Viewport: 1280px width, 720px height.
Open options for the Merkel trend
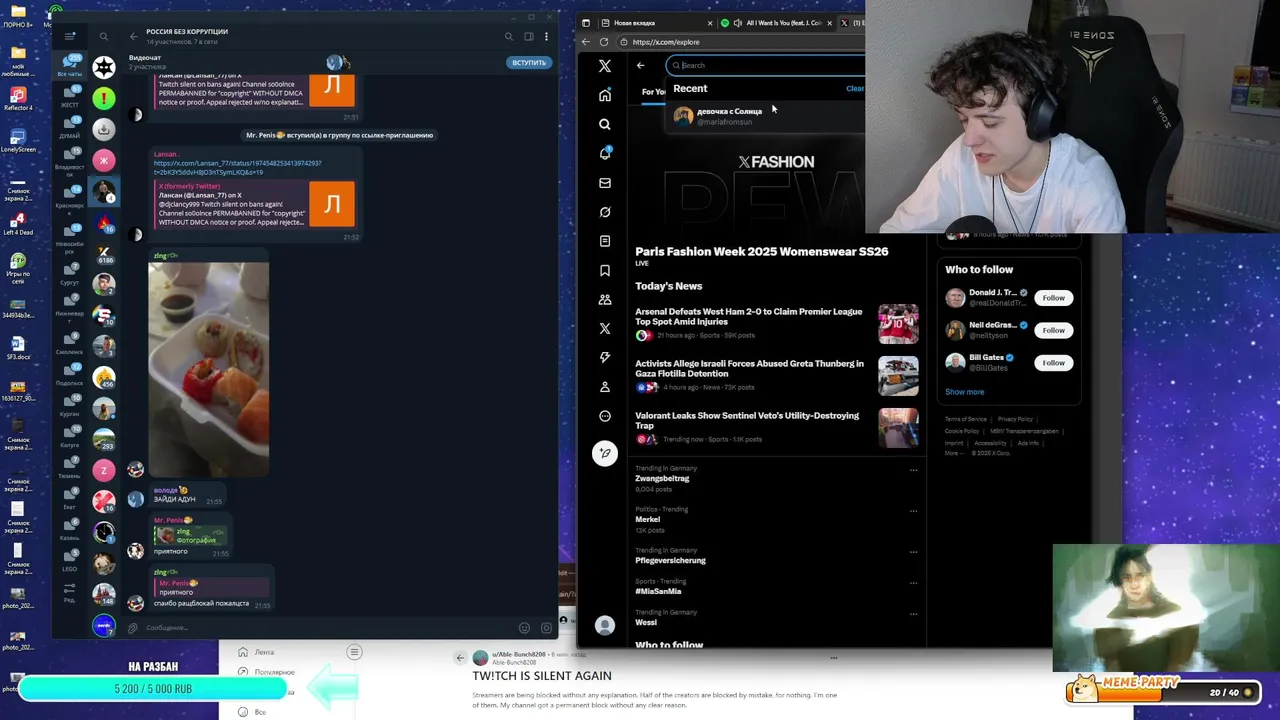[x=913, y=510]
